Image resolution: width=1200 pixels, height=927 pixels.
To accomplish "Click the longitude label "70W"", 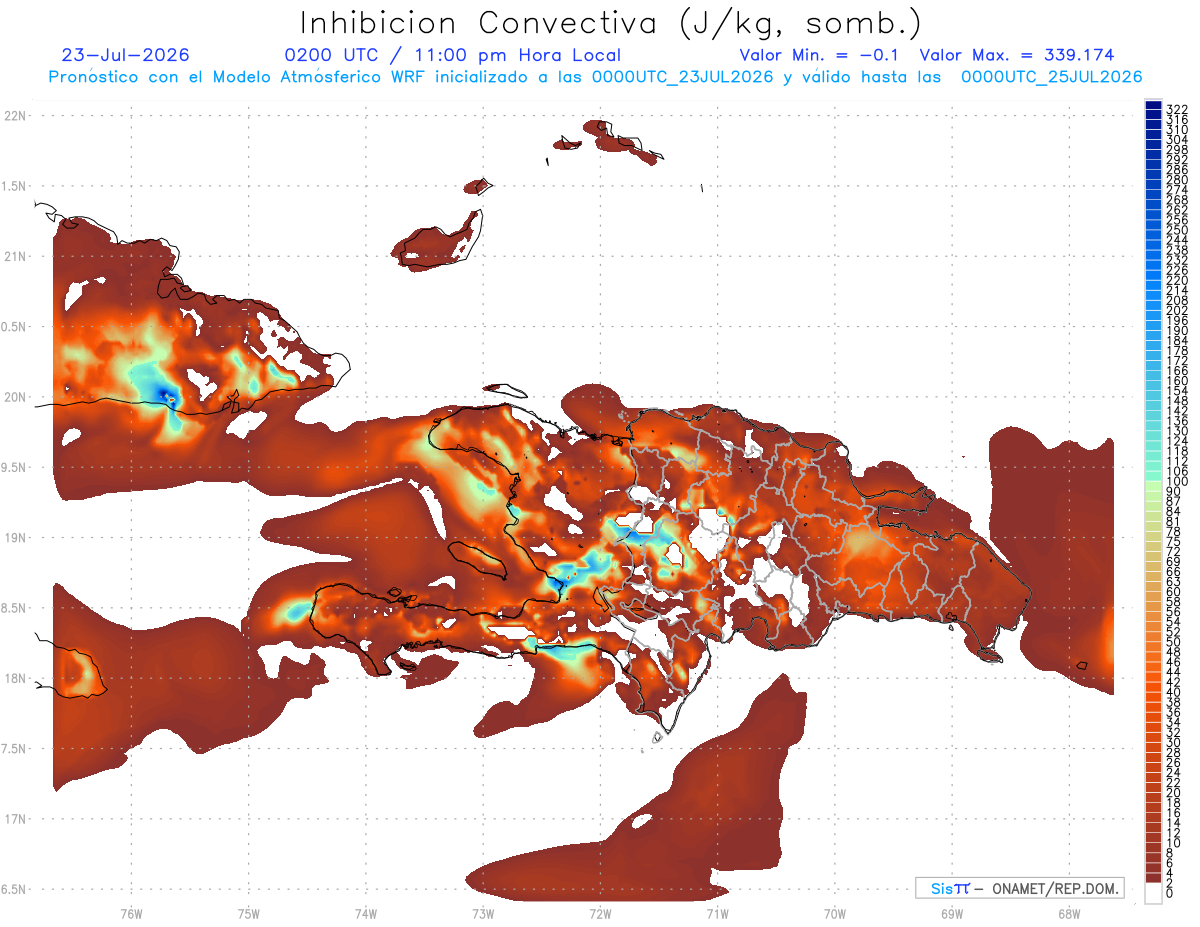I will [x=835, y=913].
